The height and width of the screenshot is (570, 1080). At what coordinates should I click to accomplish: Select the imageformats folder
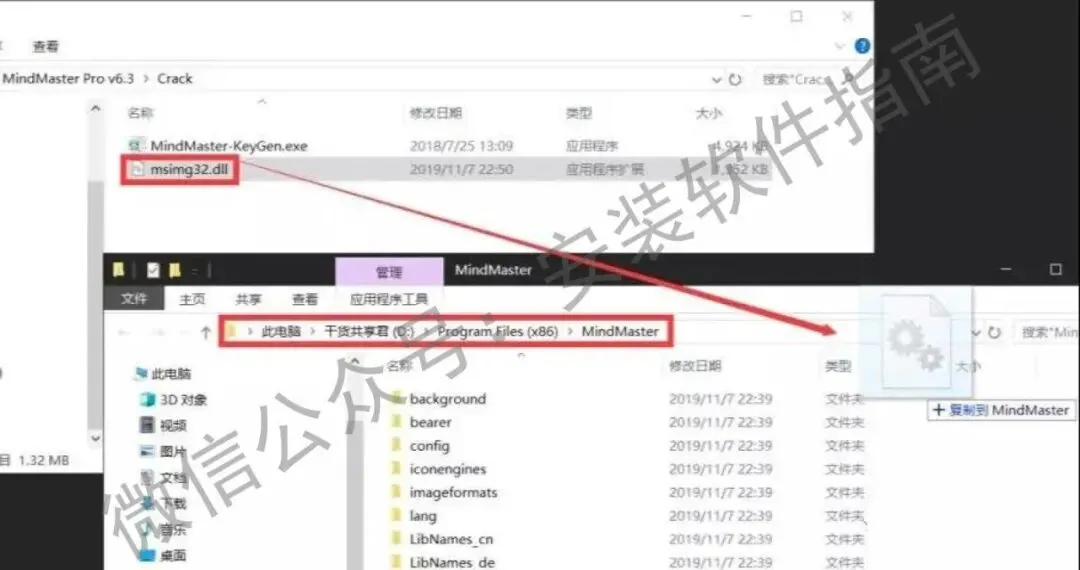click(453, 493)
